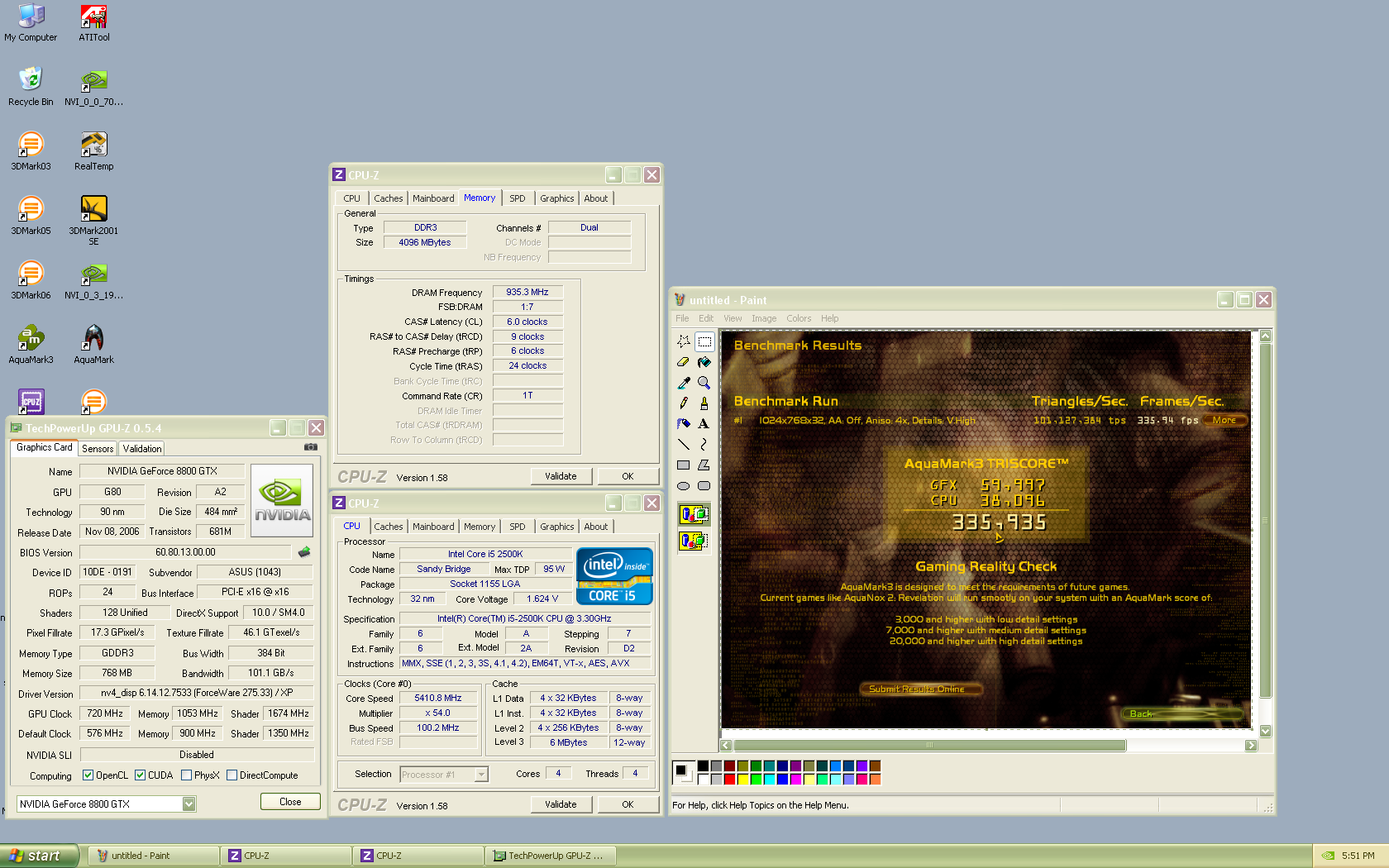Click the Windows start button
This screenshot has height=868, width=1389.
click(39, 856)
